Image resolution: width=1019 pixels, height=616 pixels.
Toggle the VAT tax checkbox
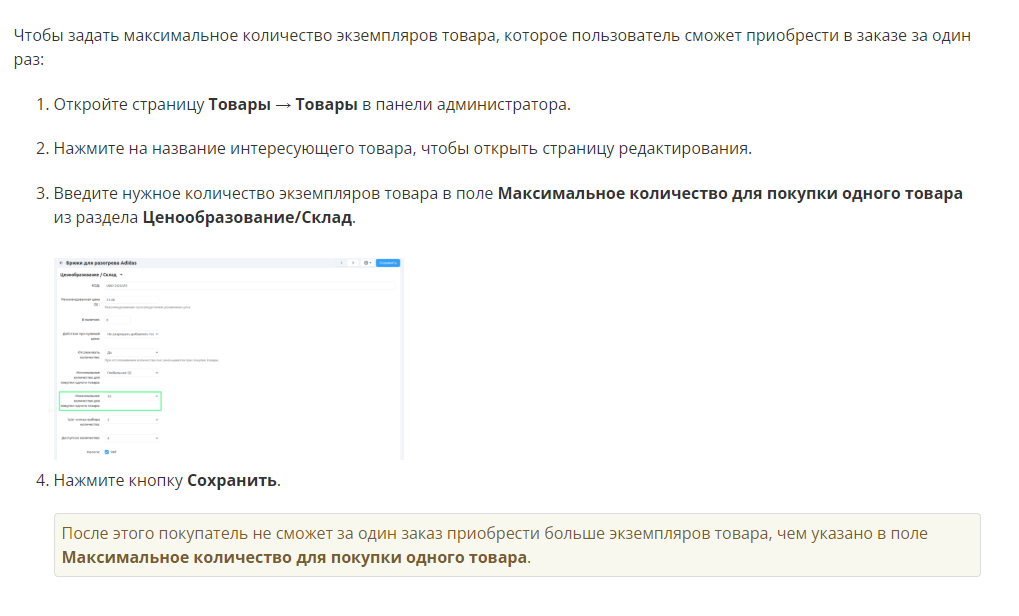coord(108,452)
